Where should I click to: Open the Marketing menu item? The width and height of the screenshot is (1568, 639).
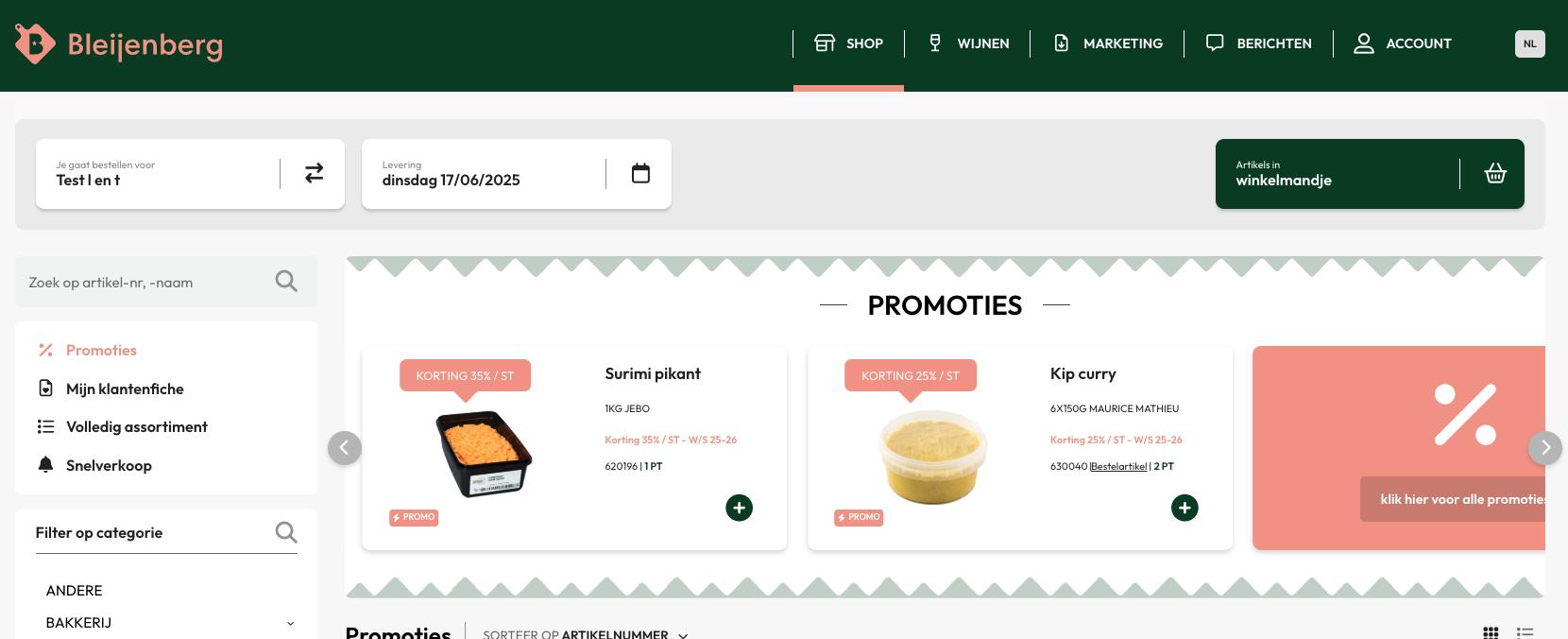1108,43
